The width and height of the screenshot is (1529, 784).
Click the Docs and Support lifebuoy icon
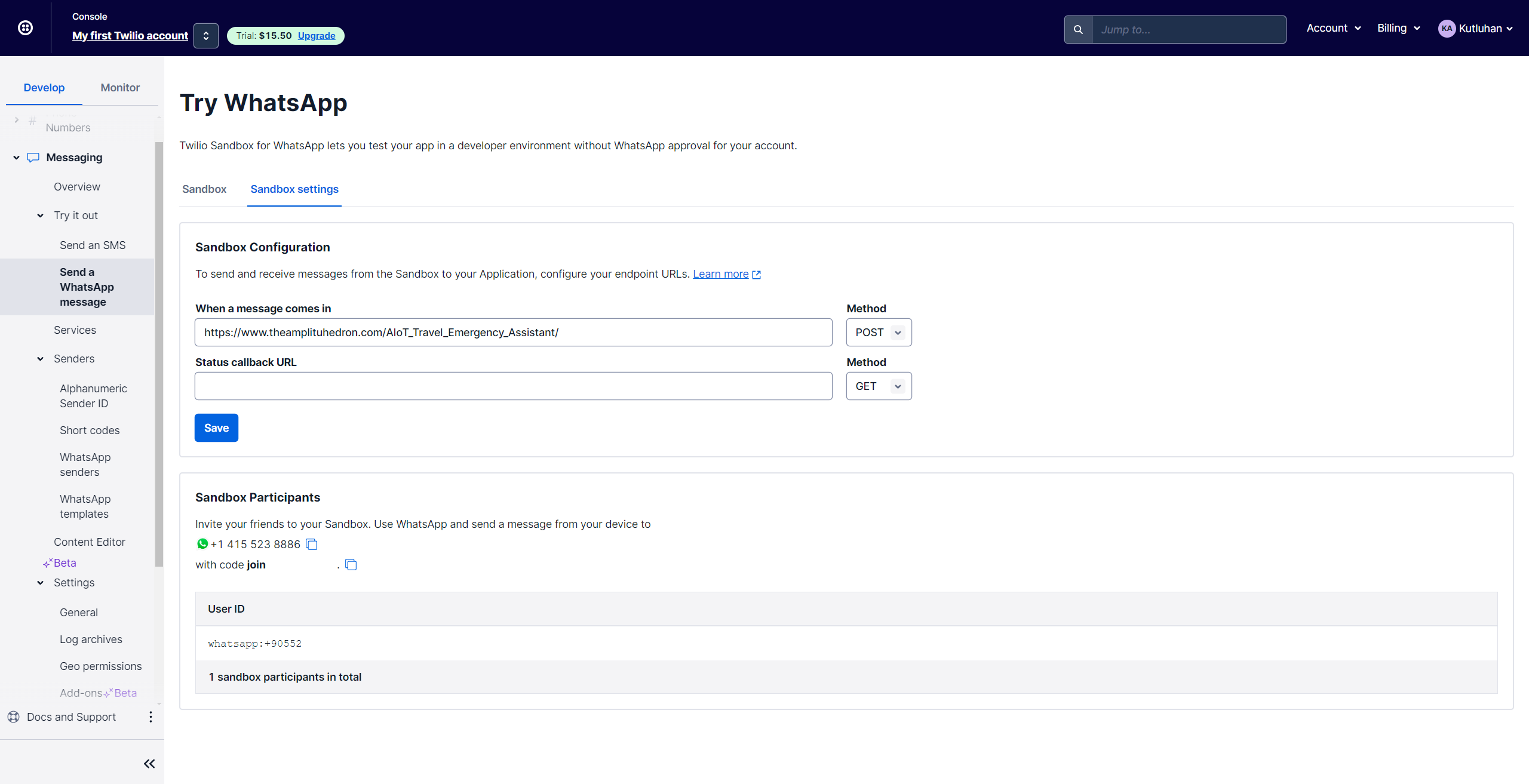coord(14,717)
